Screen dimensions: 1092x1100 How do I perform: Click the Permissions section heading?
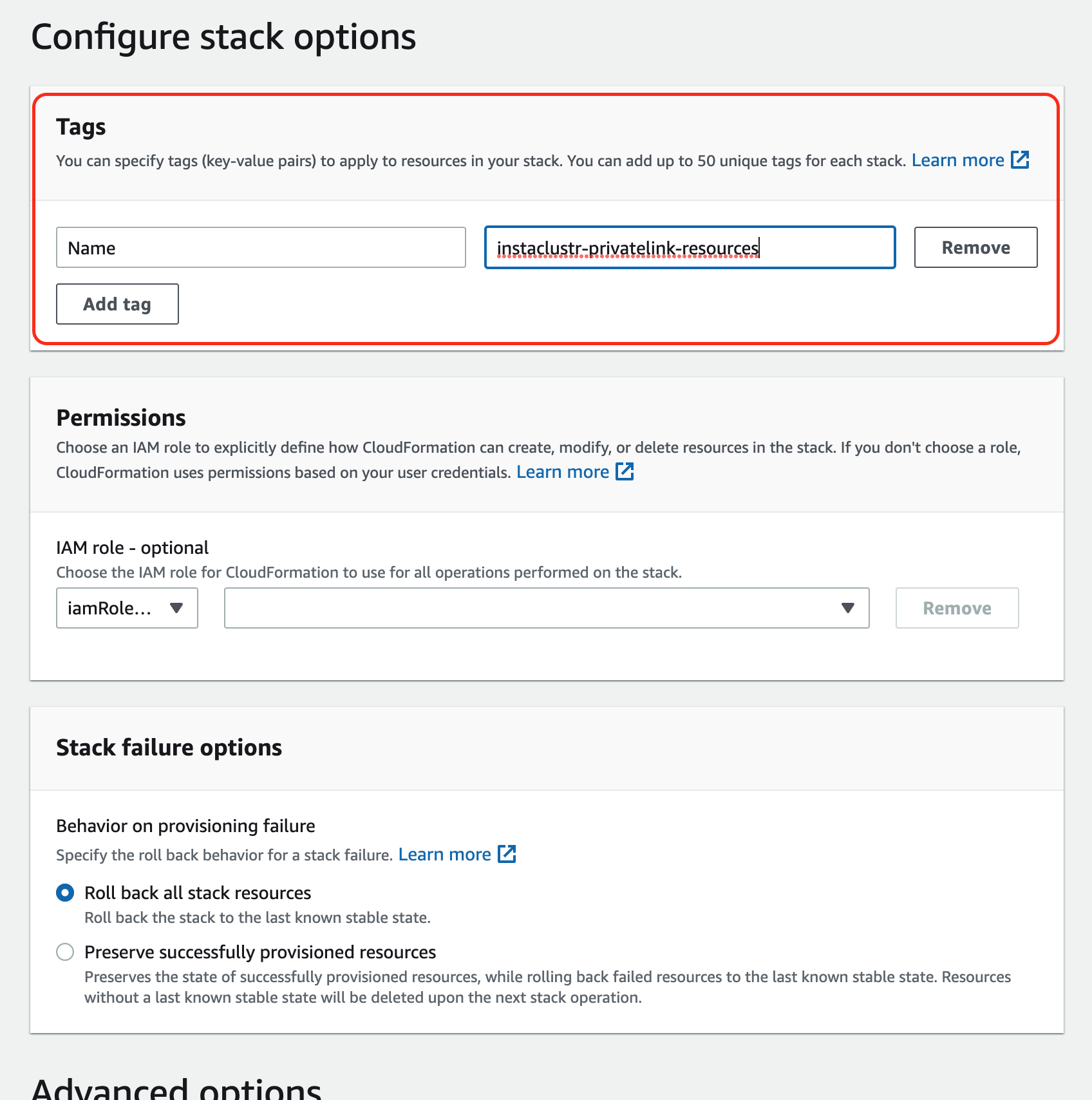[x=121, y=418]
